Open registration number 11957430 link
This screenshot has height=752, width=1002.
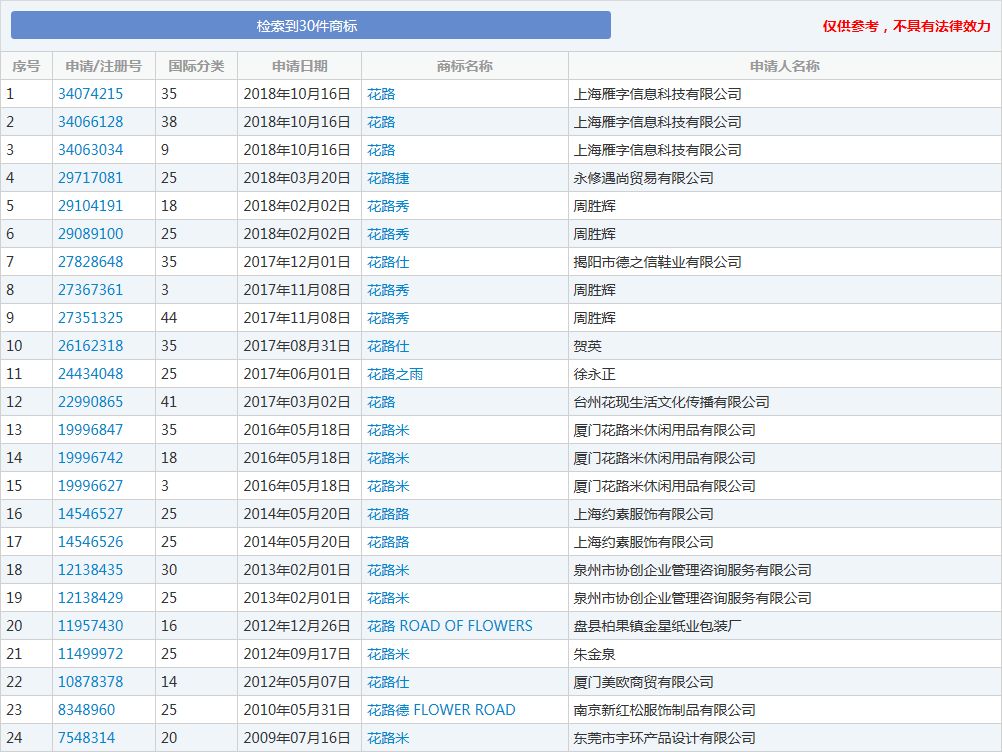click(x=90, y=626)
